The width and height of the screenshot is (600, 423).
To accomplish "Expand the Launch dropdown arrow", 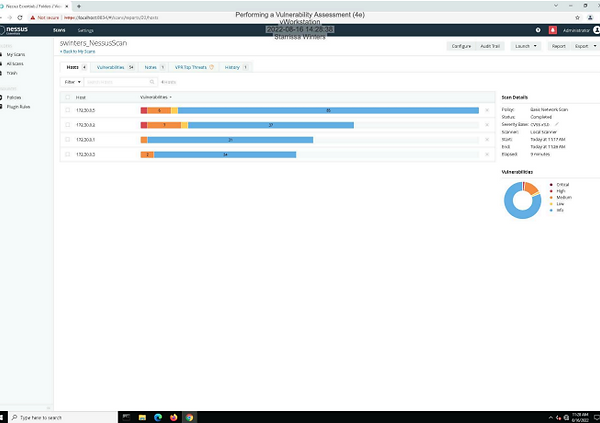I will pos(535,46).
